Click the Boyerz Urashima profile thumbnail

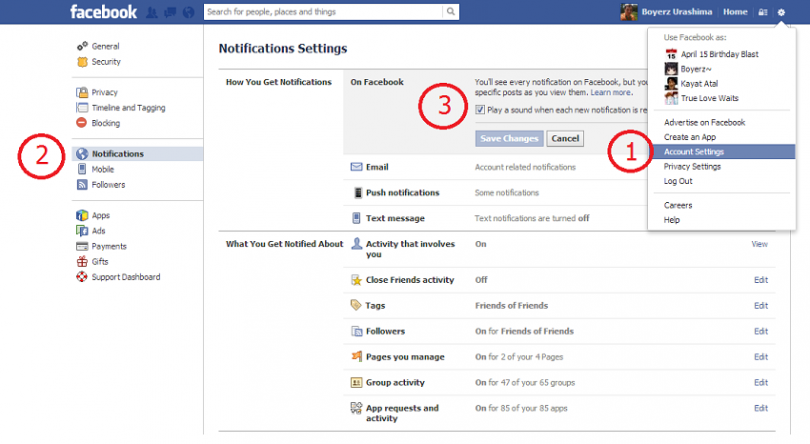pos(629,12)
